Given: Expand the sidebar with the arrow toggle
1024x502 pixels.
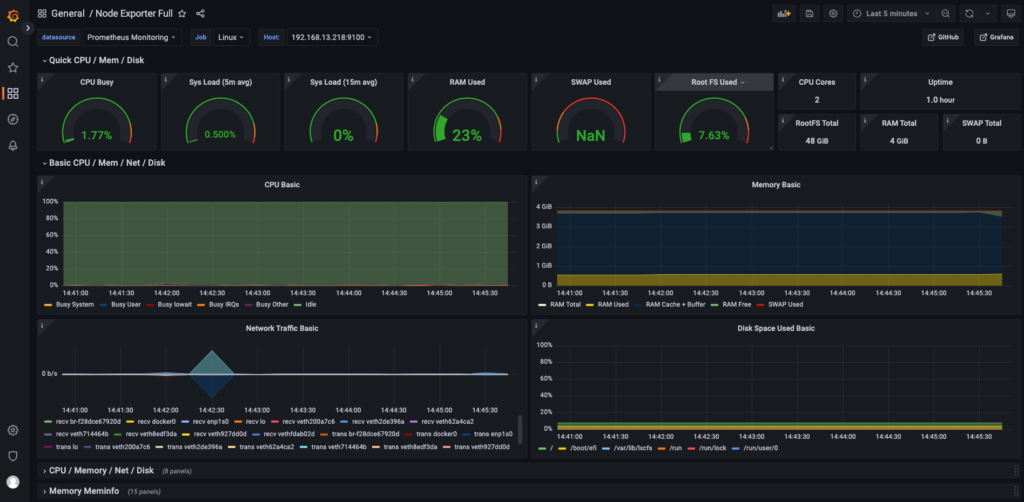Looking at the screenshot, I should [x=27, y=28].
